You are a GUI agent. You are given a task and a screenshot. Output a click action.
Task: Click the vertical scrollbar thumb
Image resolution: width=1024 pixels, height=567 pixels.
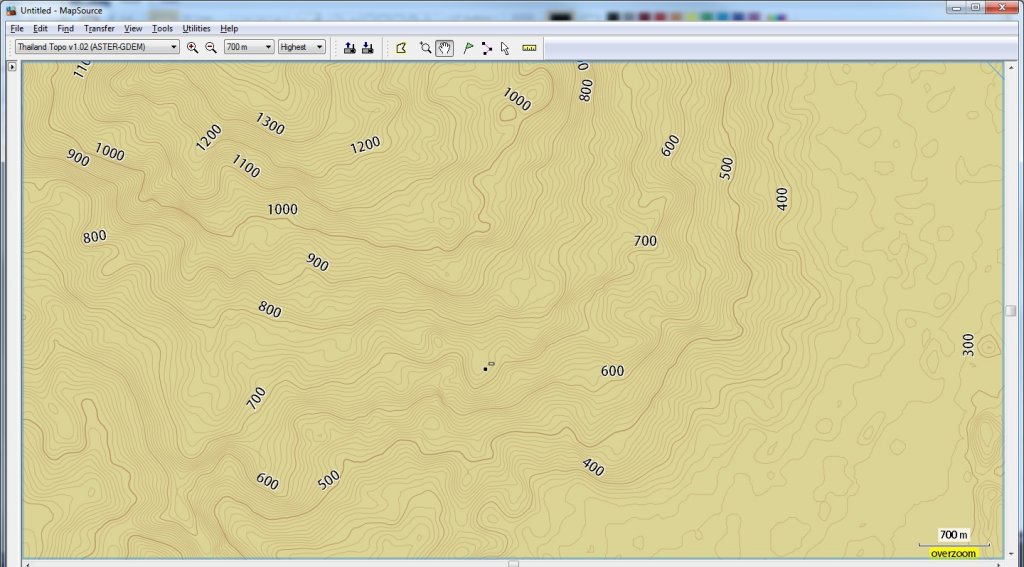(1010, 311)
